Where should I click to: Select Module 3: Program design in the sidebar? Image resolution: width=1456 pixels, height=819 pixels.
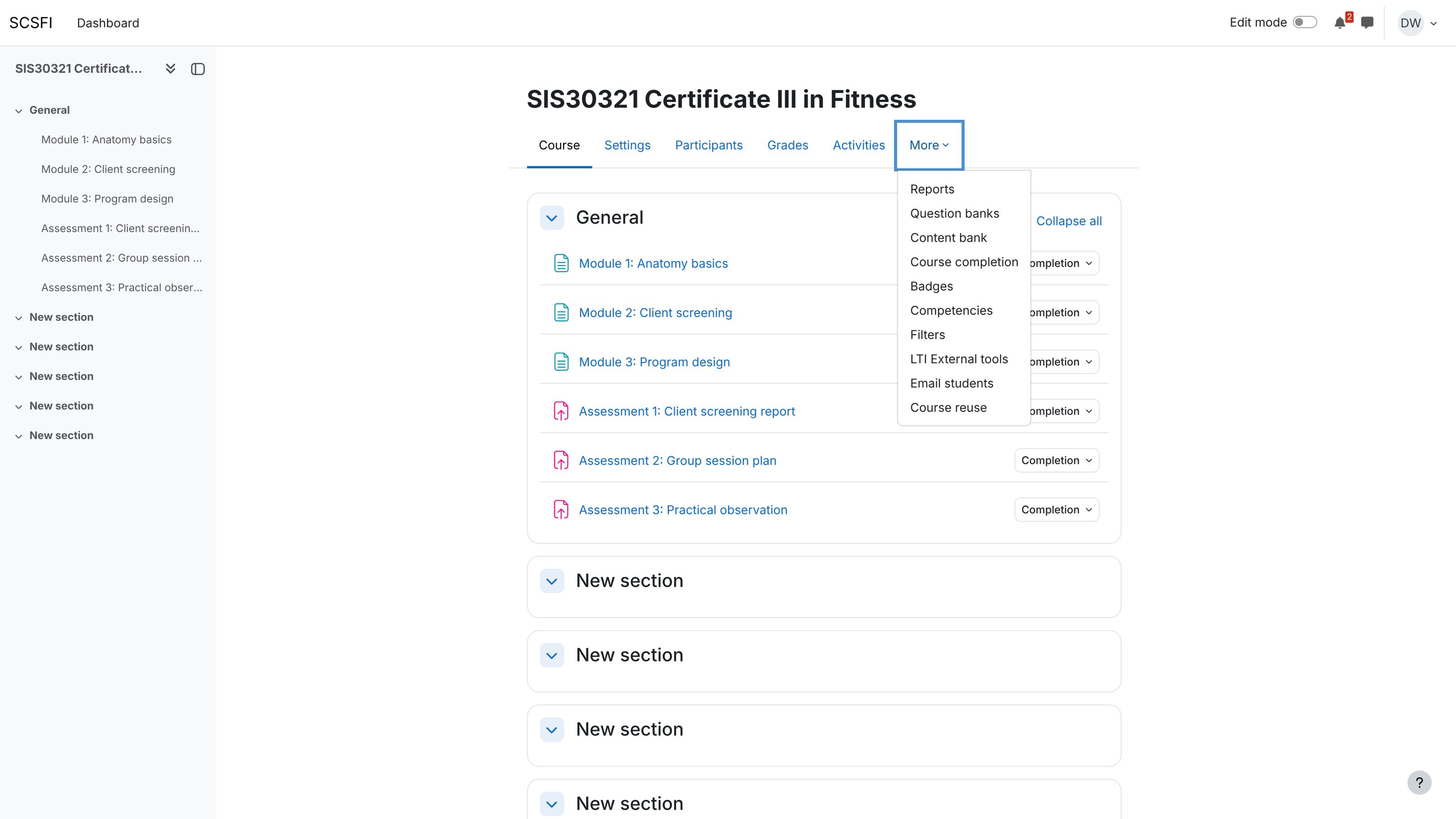[107, 199]
